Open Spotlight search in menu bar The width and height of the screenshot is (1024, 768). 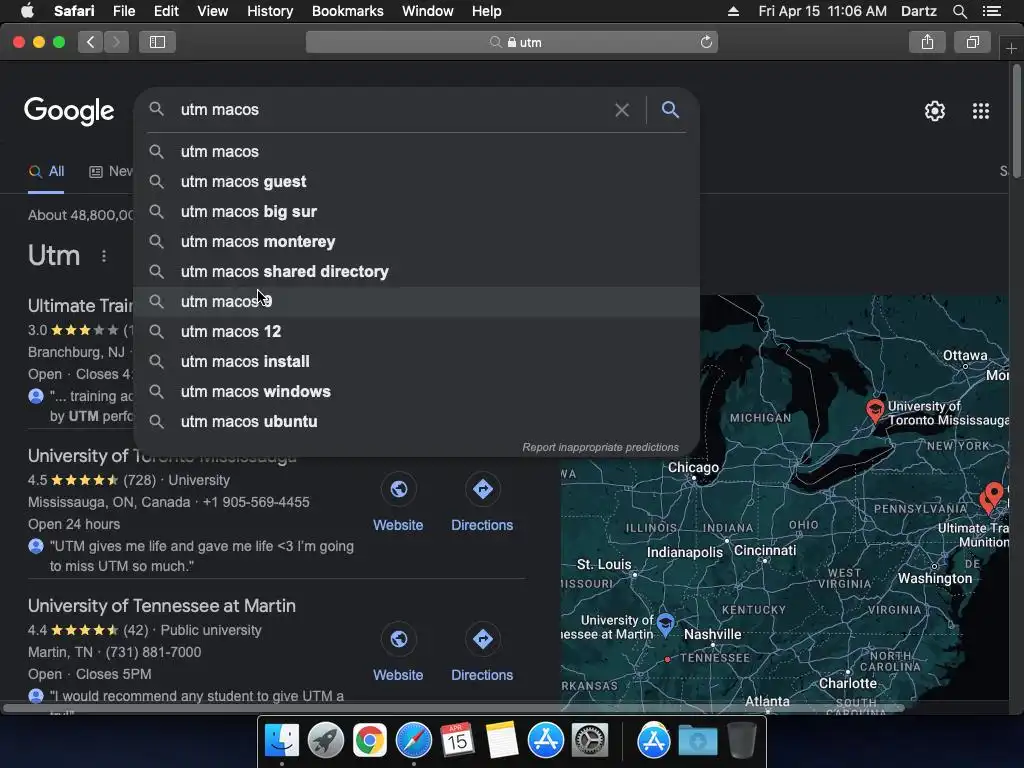coord(959,11)
